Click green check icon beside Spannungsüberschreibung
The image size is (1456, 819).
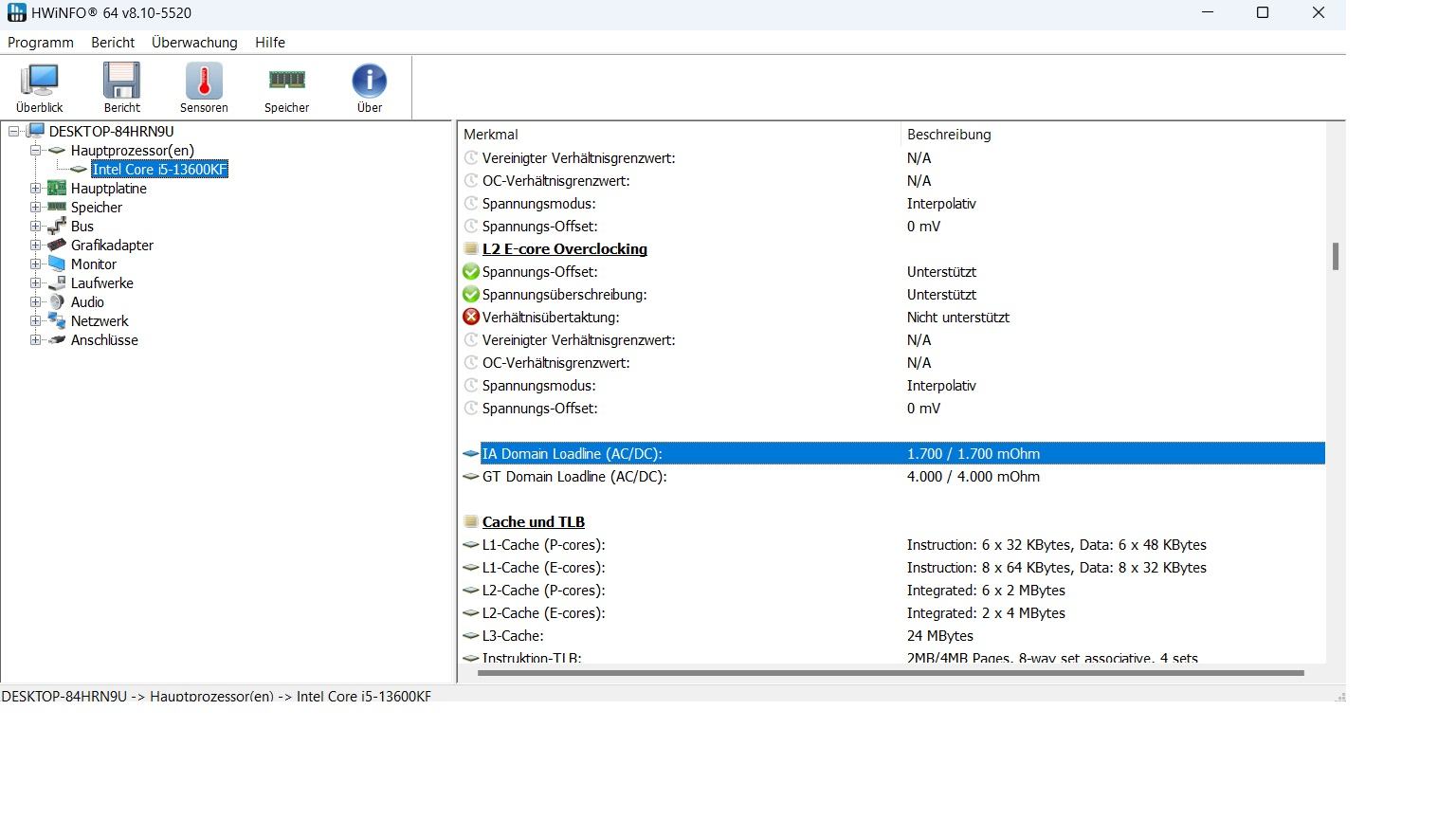tap(470, 294)
